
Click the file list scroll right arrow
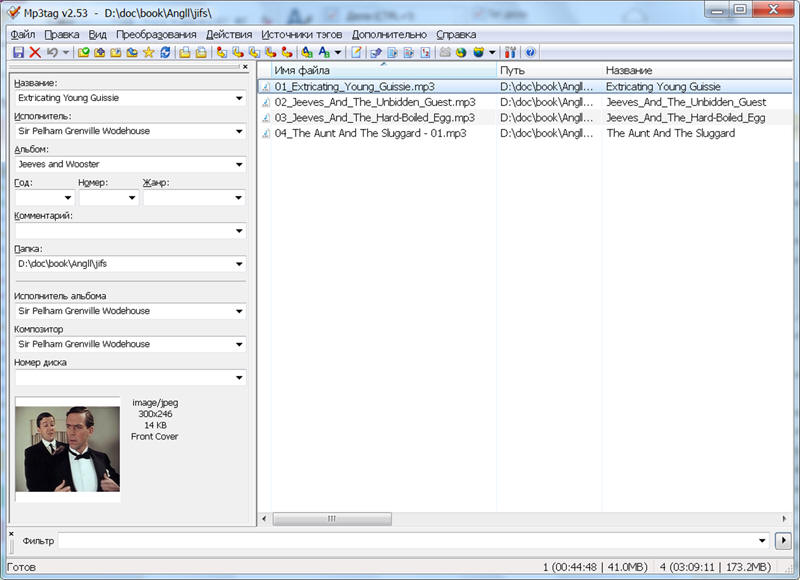(784, 519)
